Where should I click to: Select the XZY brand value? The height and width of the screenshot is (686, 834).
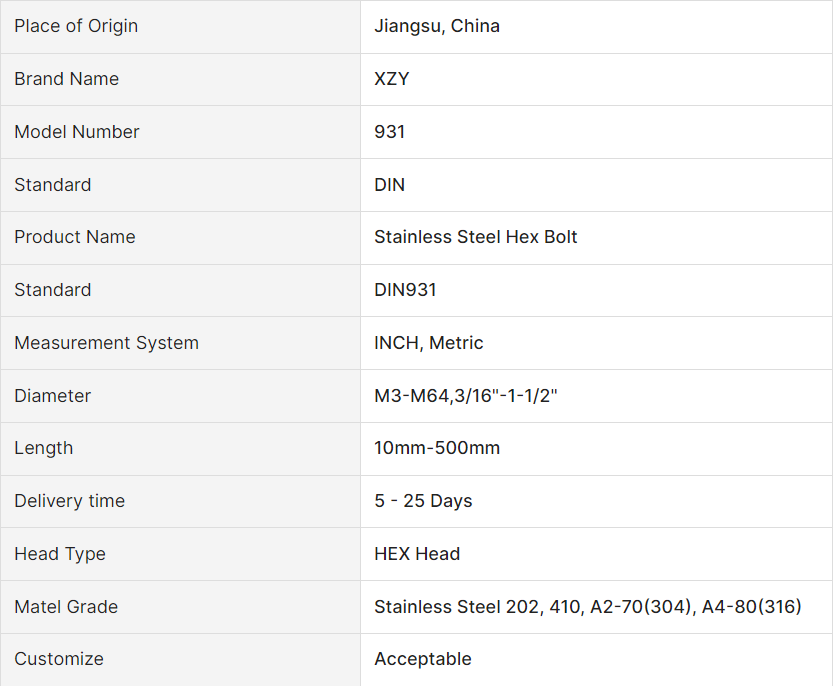pyautogui.click(x=392, y=79)
